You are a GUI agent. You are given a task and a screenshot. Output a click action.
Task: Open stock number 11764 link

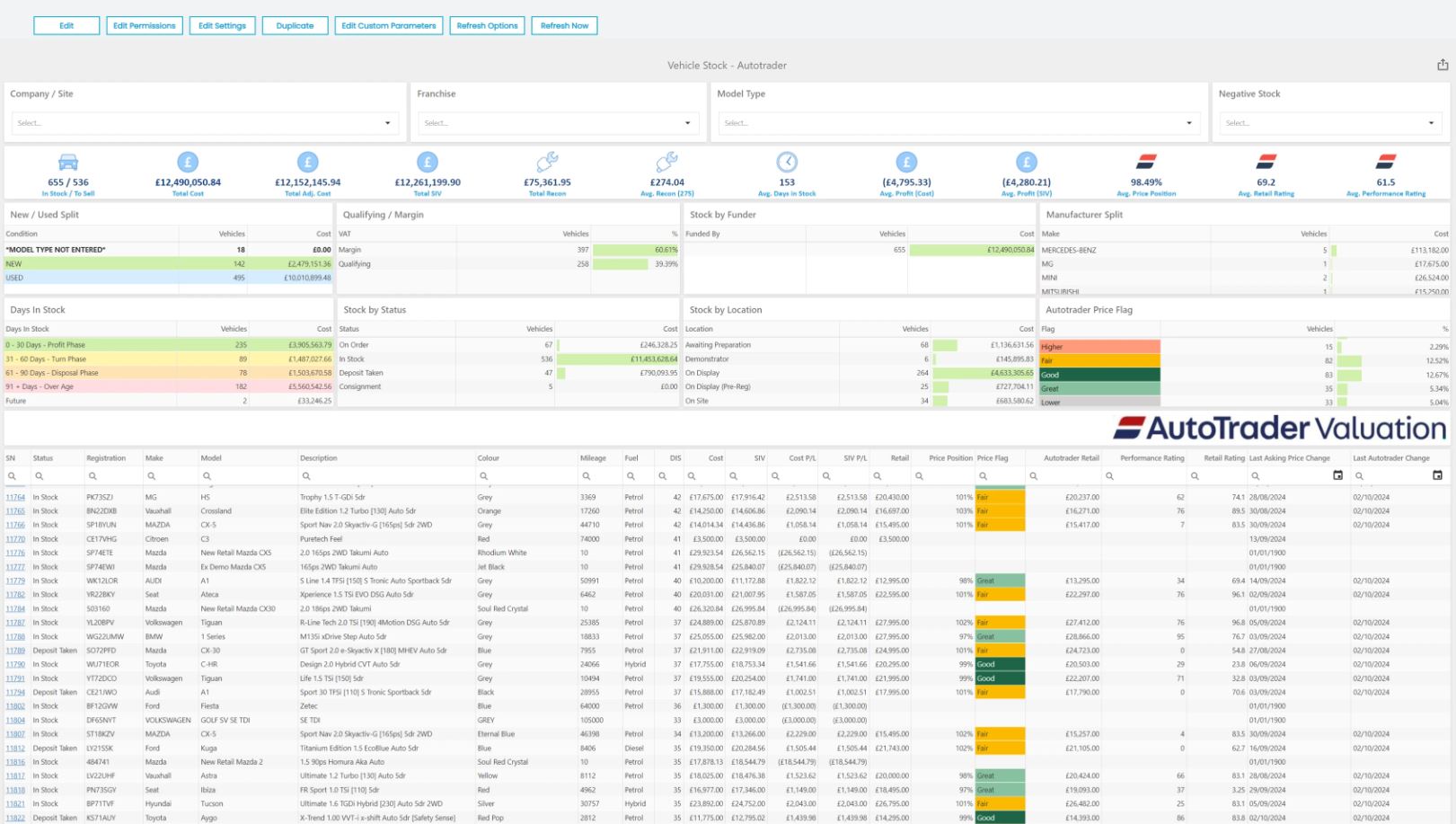point(15,497)
